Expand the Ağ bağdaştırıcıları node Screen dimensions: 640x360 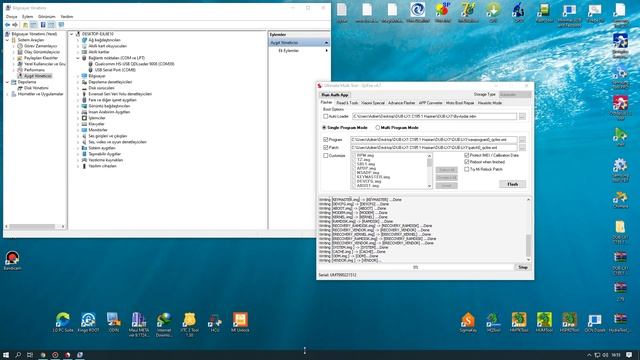tap(78, 40)
